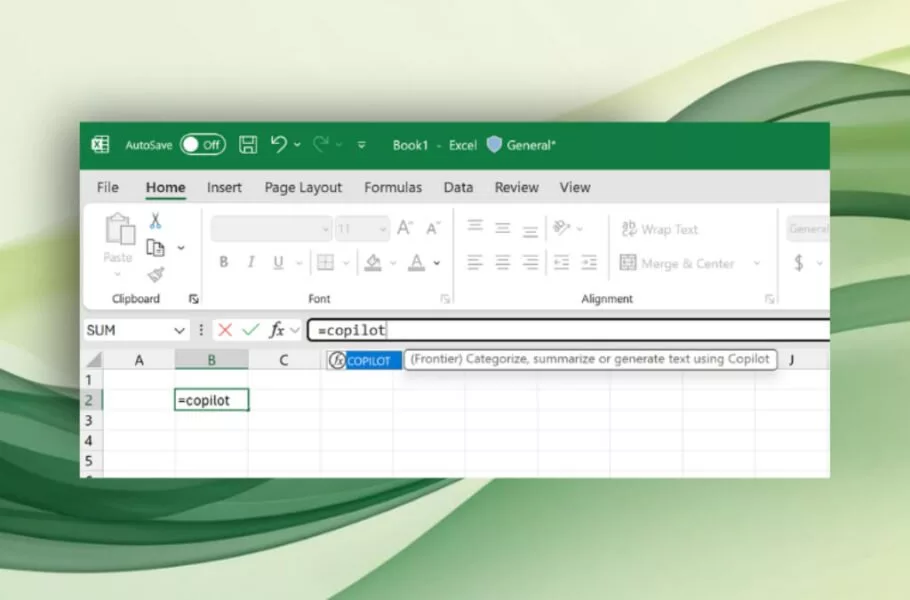Click the Merge & Center button
Viewport: 910px width, 600px height.
(677, 263)
